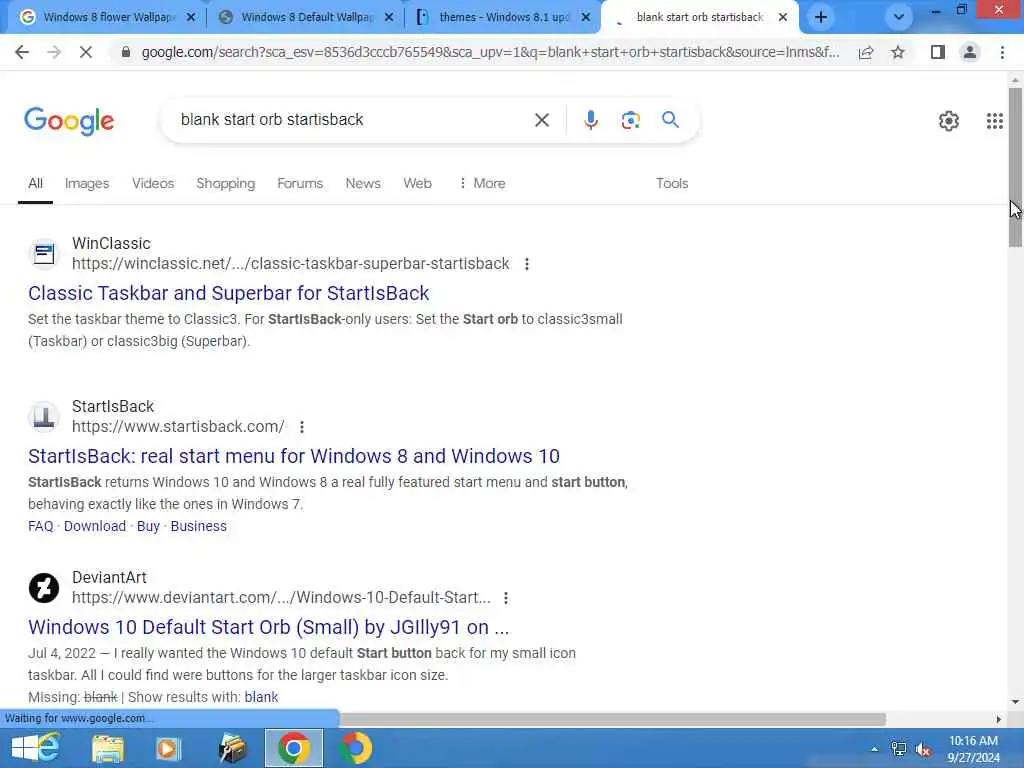
Task: Share this page icon in address bar
Action: [866, 52]
